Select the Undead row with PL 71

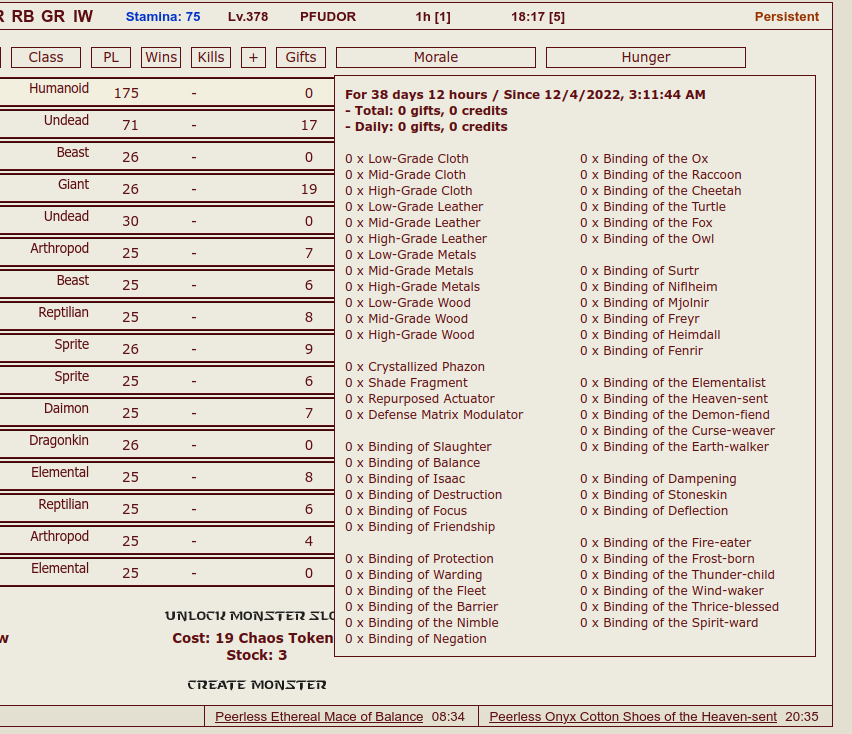click(x=167, y=124)
